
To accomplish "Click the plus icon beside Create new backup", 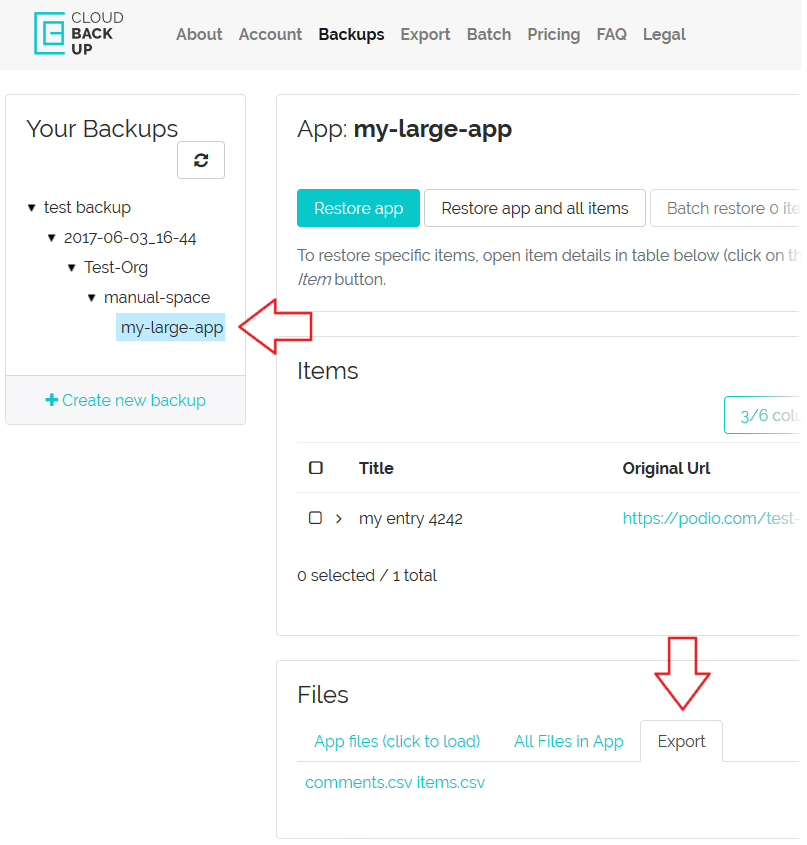I will [x=52, y=400].
